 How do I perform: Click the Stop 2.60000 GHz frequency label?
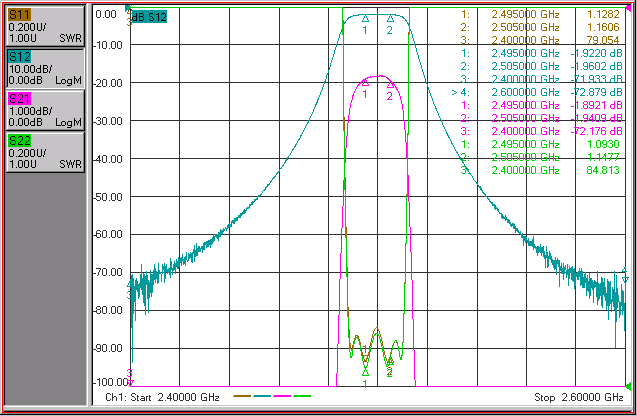point(578,397)
